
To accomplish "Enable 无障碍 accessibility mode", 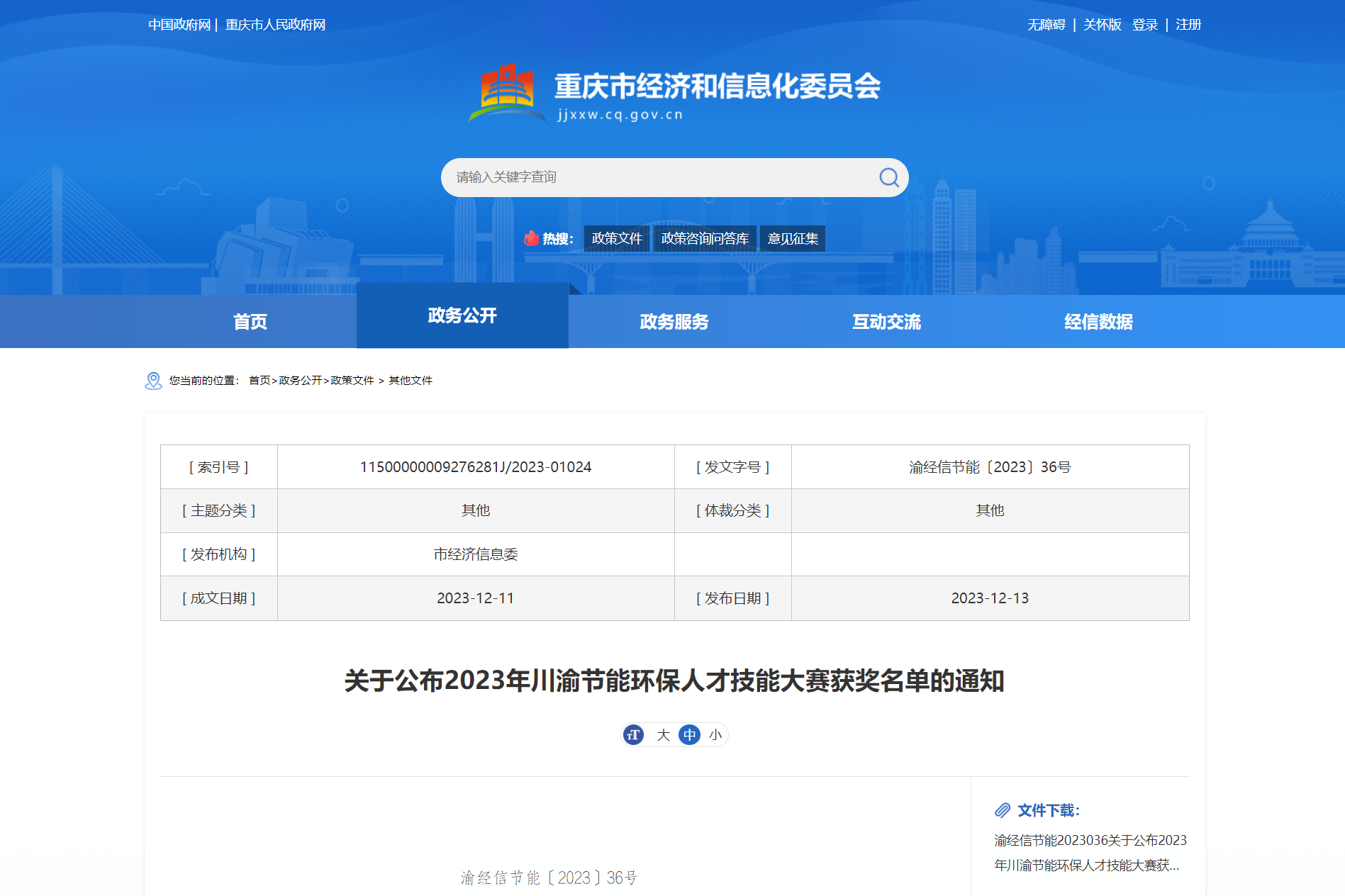I will [x=1047, y=25].
